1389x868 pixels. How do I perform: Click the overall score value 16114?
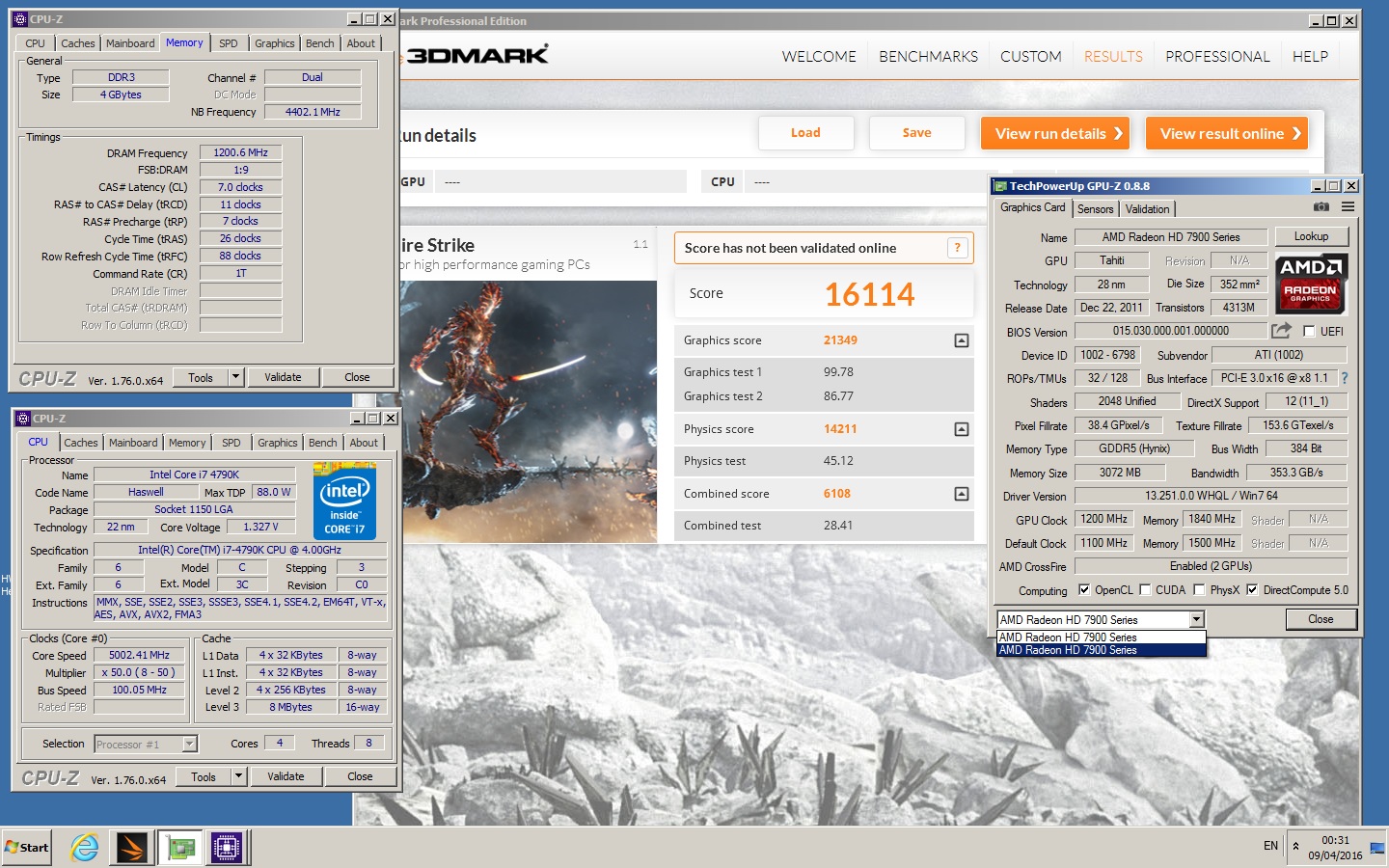[869, 294]
